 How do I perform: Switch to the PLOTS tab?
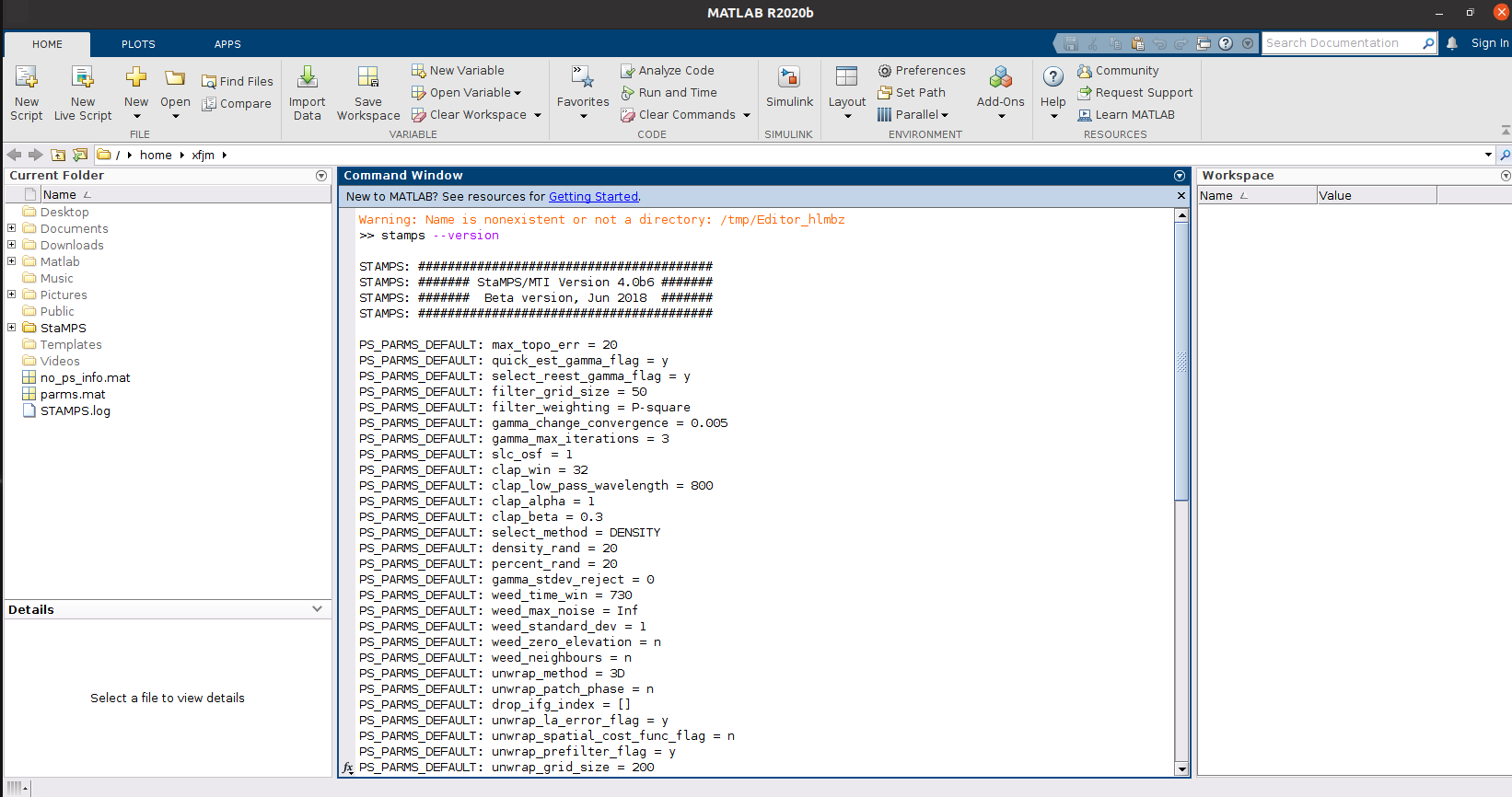tap(138, 44)
